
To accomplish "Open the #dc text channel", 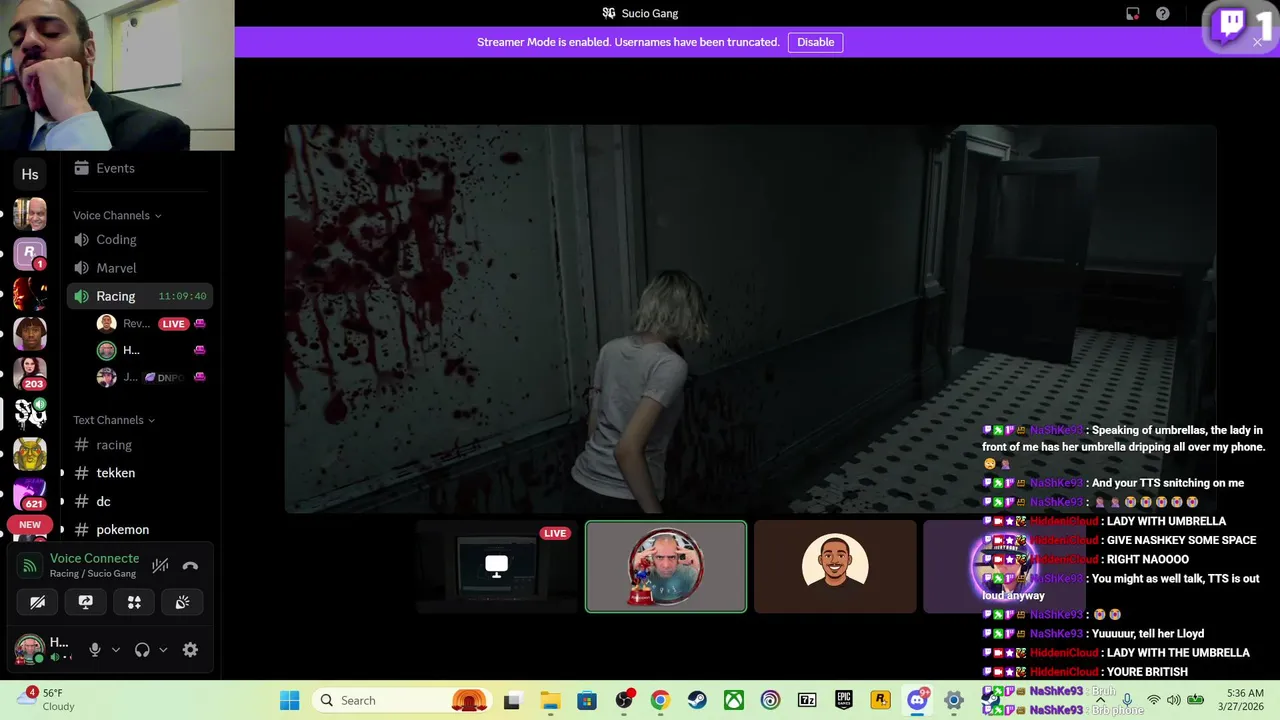I will (140, 501).
